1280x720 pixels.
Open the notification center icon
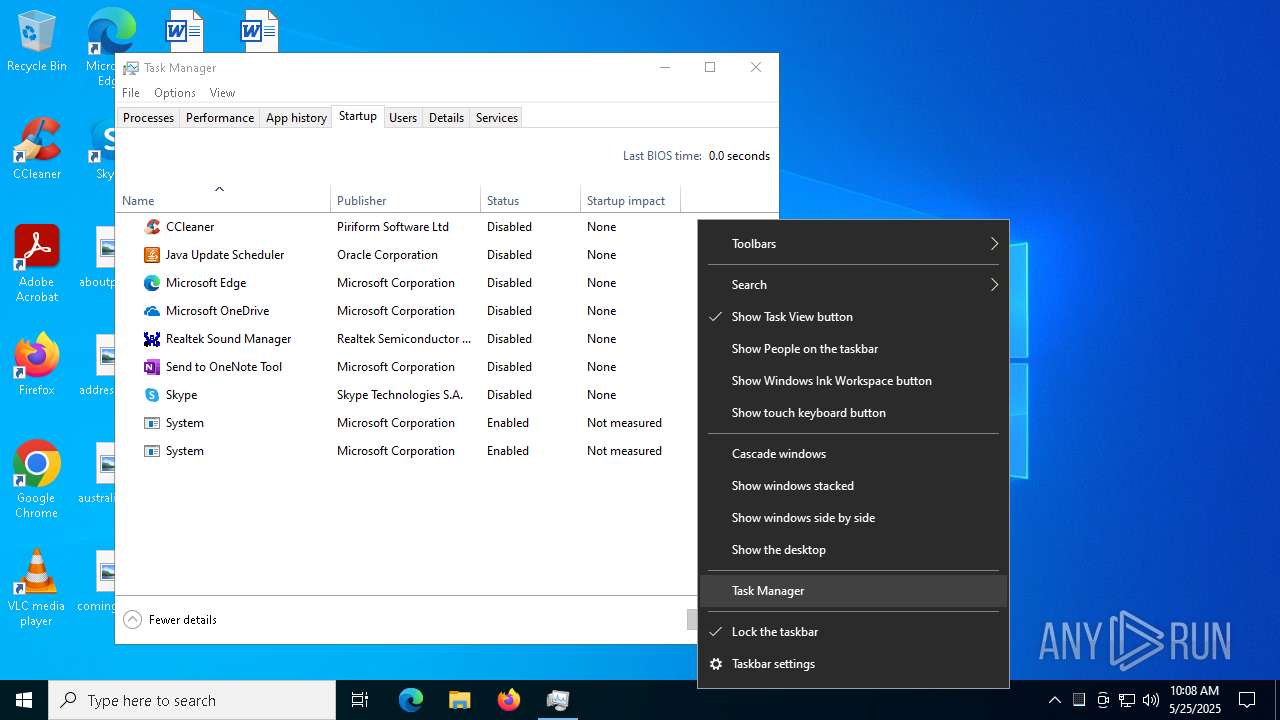click(x=1247, y=700)
